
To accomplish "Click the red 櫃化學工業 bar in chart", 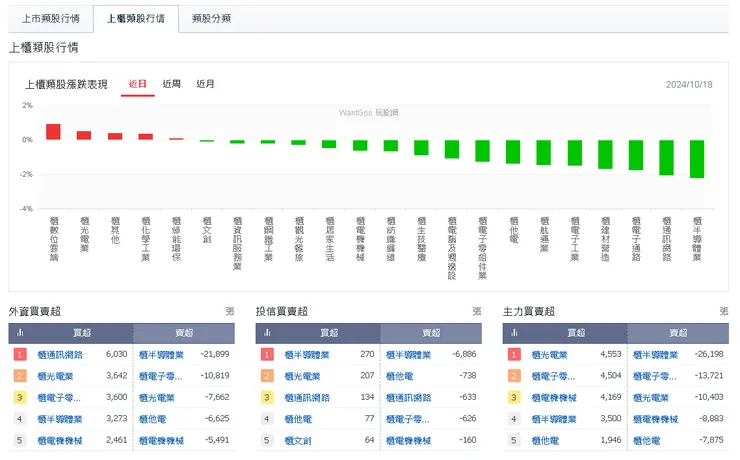I will 145,137.
